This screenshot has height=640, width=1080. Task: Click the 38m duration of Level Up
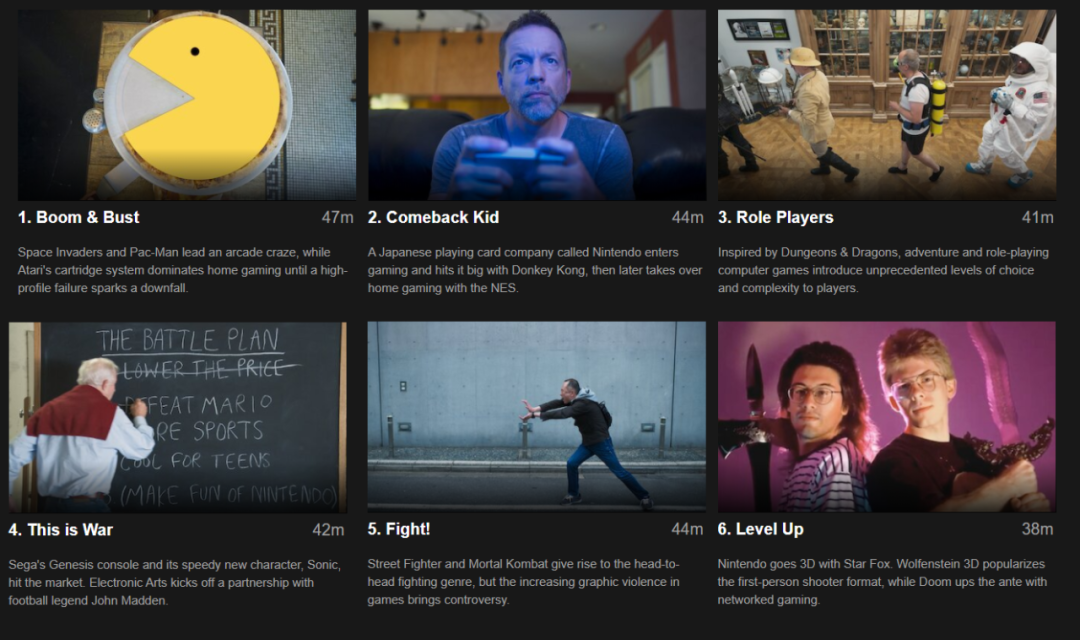pos(1037,529)
